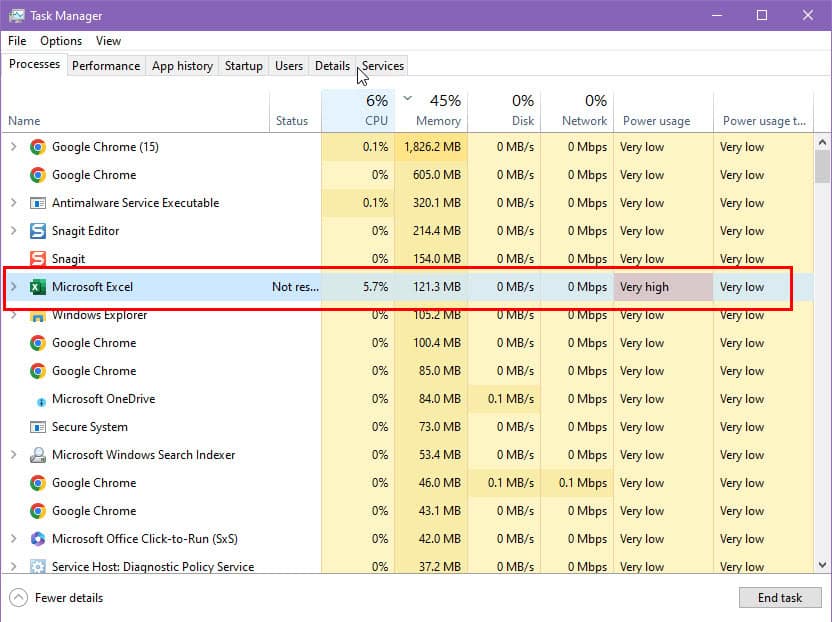Click the 1,826.2 MB memory value
The image size is (832, 622).
432,147
